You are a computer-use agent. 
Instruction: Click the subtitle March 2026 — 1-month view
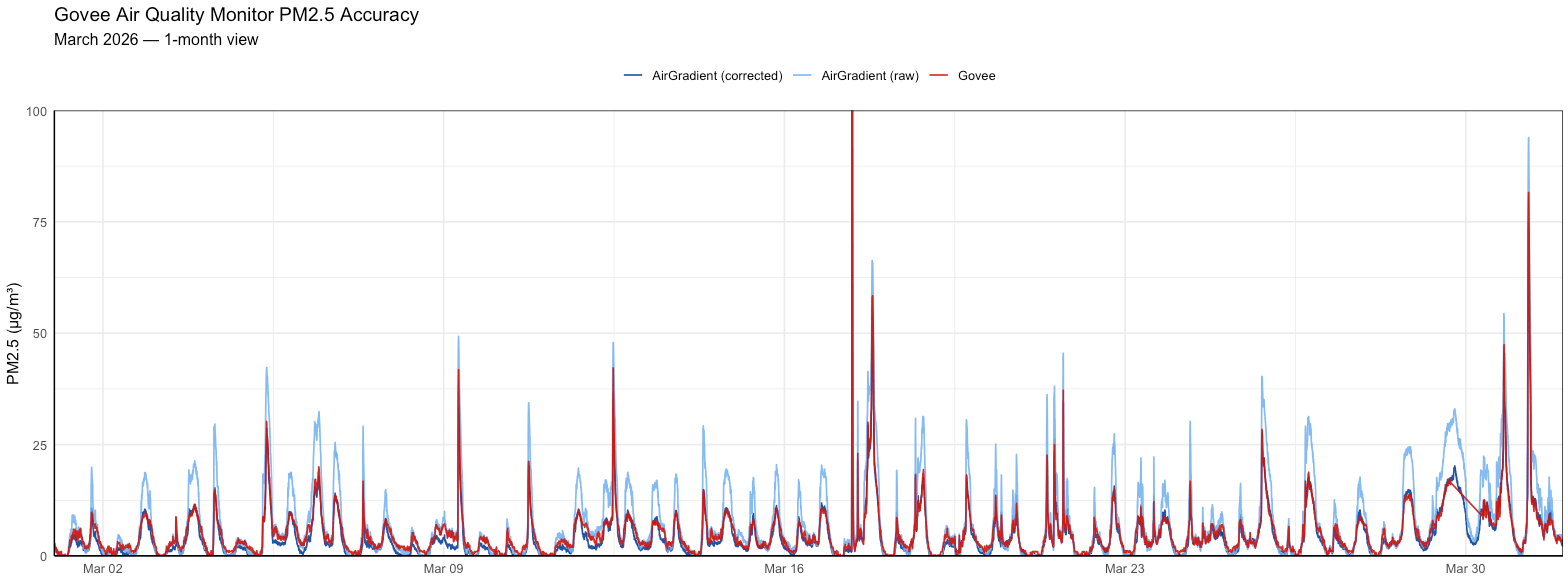(x=156, y=40)
